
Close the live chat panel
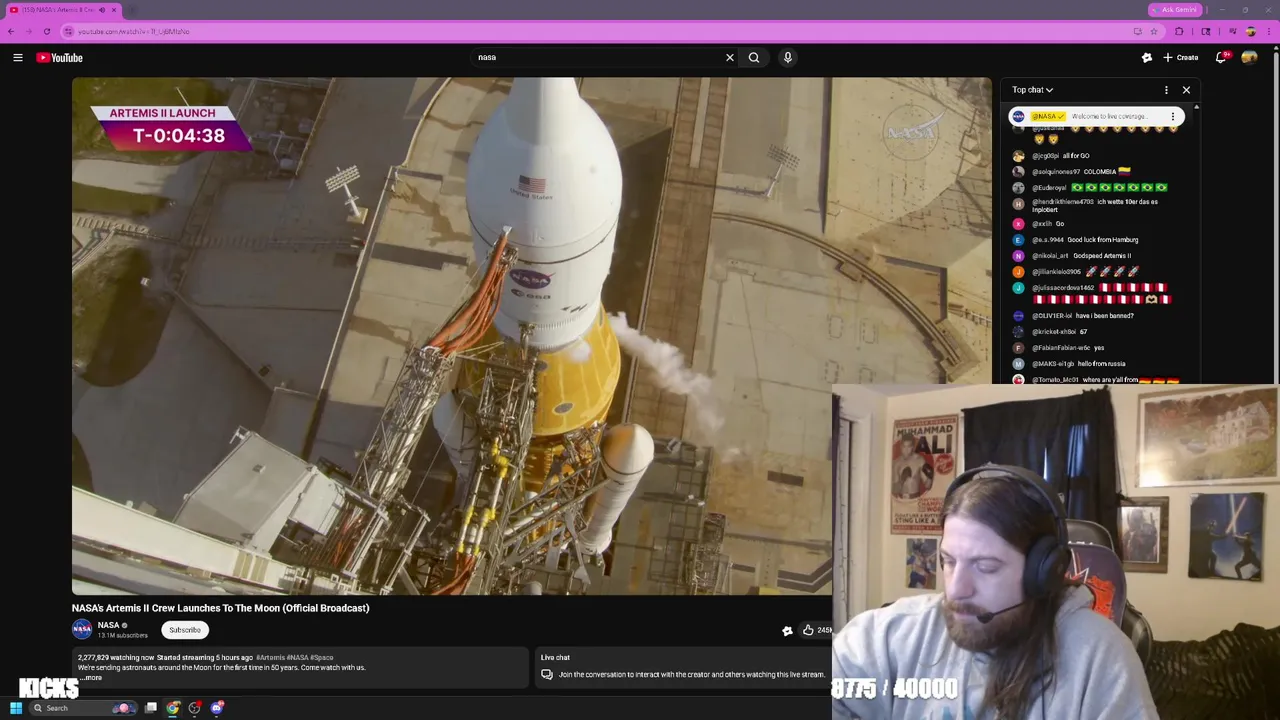(1186, 90)
